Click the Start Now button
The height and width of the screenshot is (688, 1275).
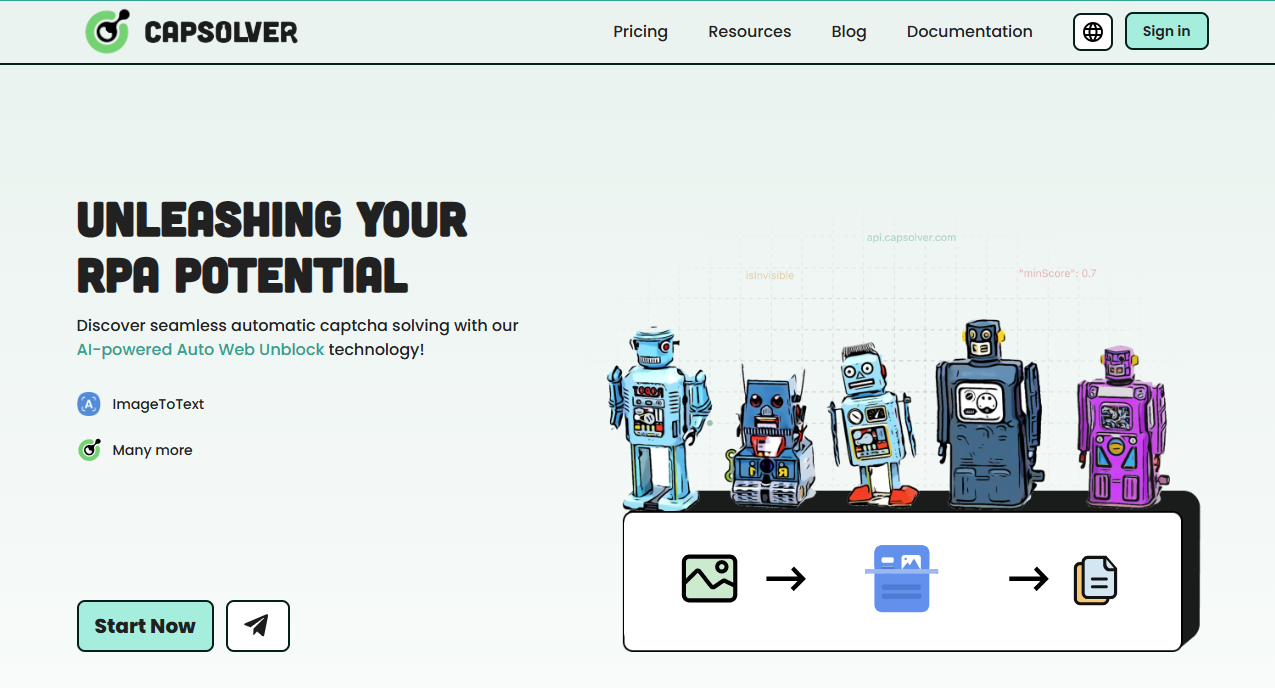coord(145,625)
